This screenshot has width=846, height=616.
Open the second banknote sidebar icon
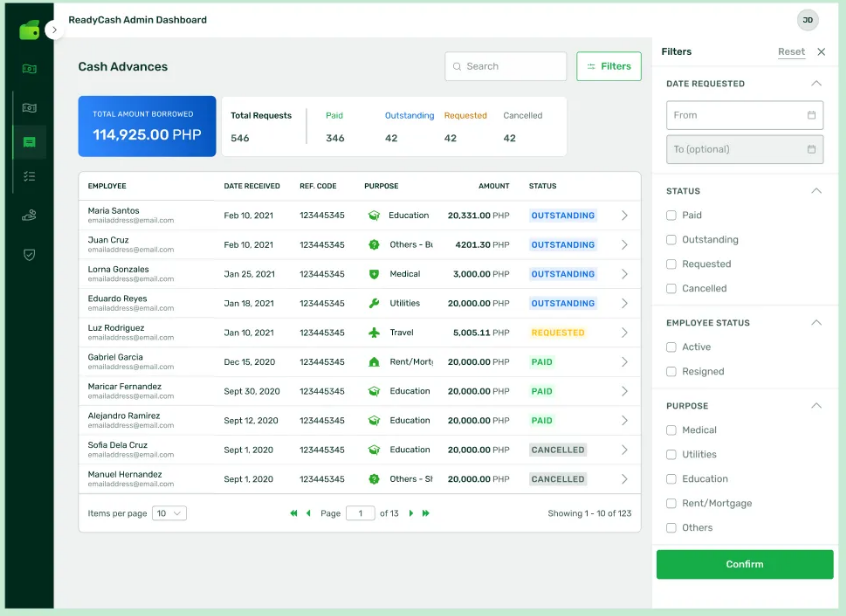click(29, 108)
